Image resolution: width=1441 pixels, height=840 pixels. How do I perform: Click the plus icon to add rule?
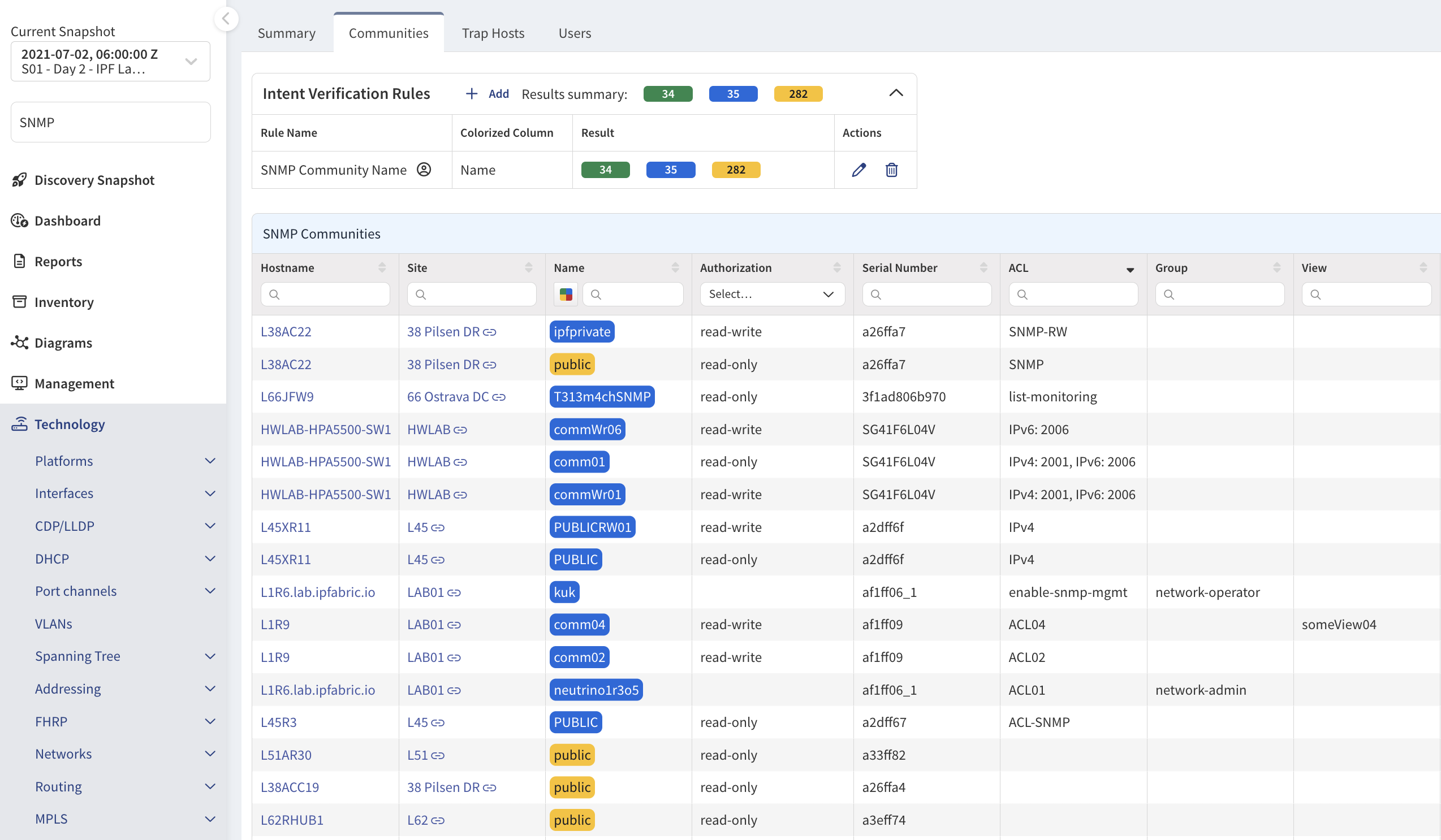click(x=471, y=94)
